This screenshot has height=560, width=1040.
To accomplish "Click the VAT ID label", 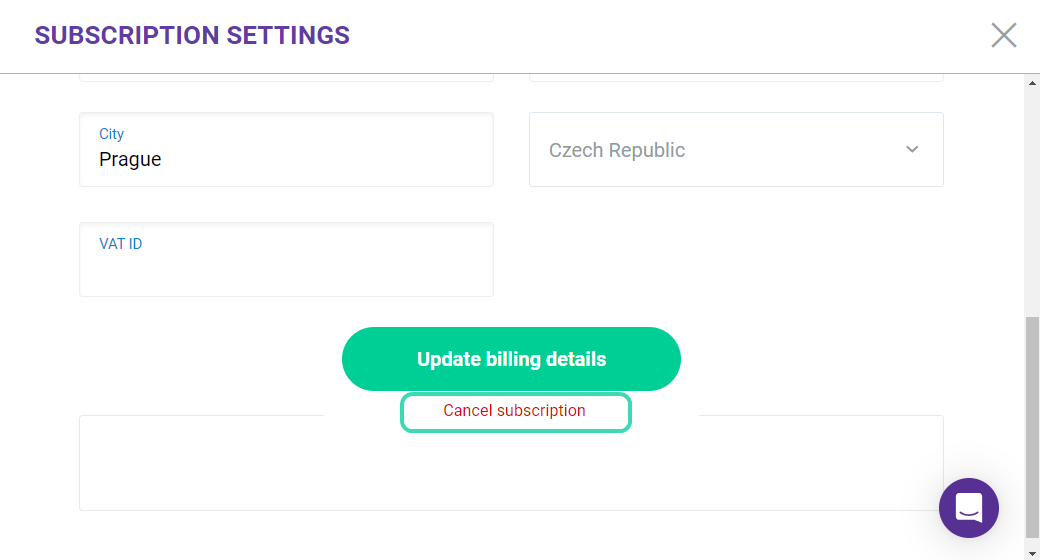I will click(121, 244).
